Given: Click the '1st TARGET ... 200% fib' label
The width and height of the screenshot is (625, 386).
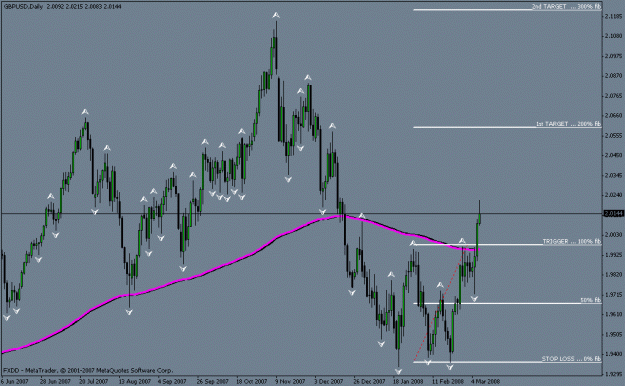Looking at the screenshot, I should coord(568,124).
